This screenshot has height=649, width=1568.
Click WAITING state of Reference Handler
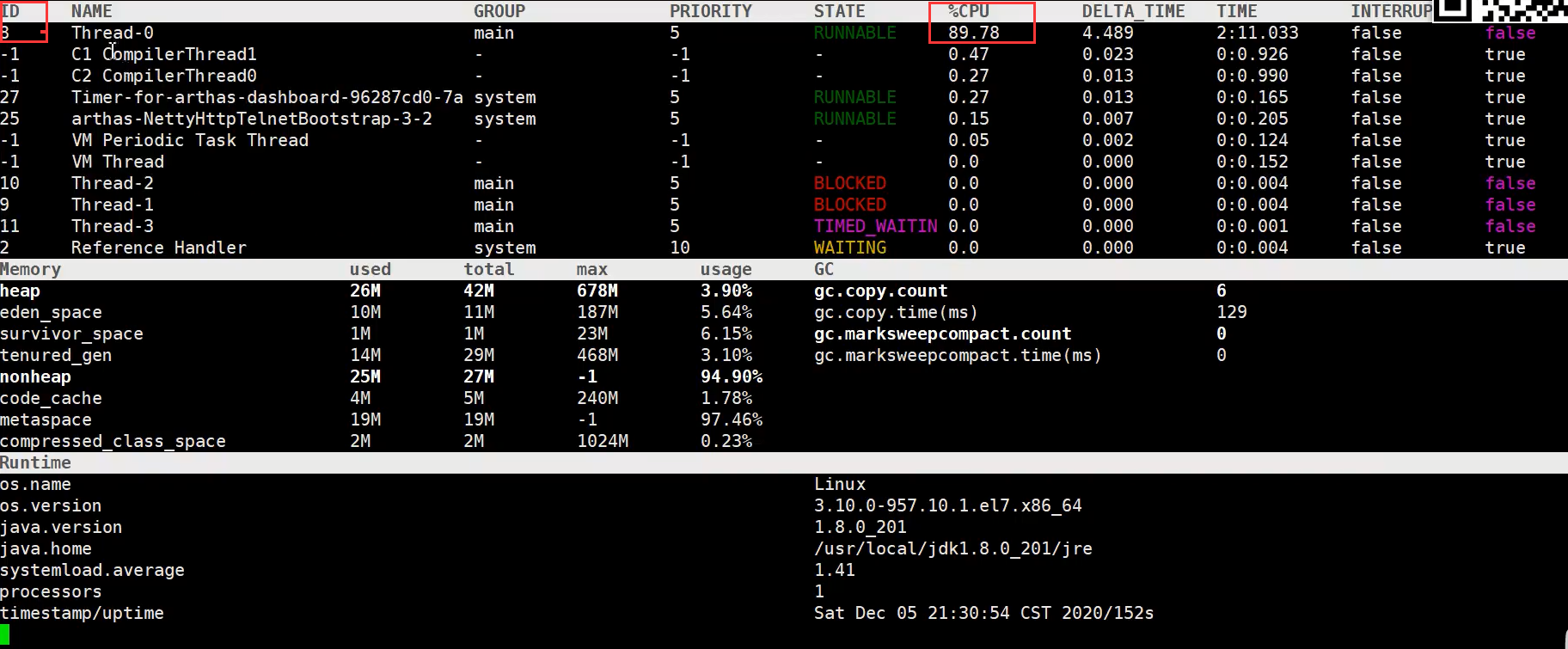pyautogui.click(x=849, y=248)
